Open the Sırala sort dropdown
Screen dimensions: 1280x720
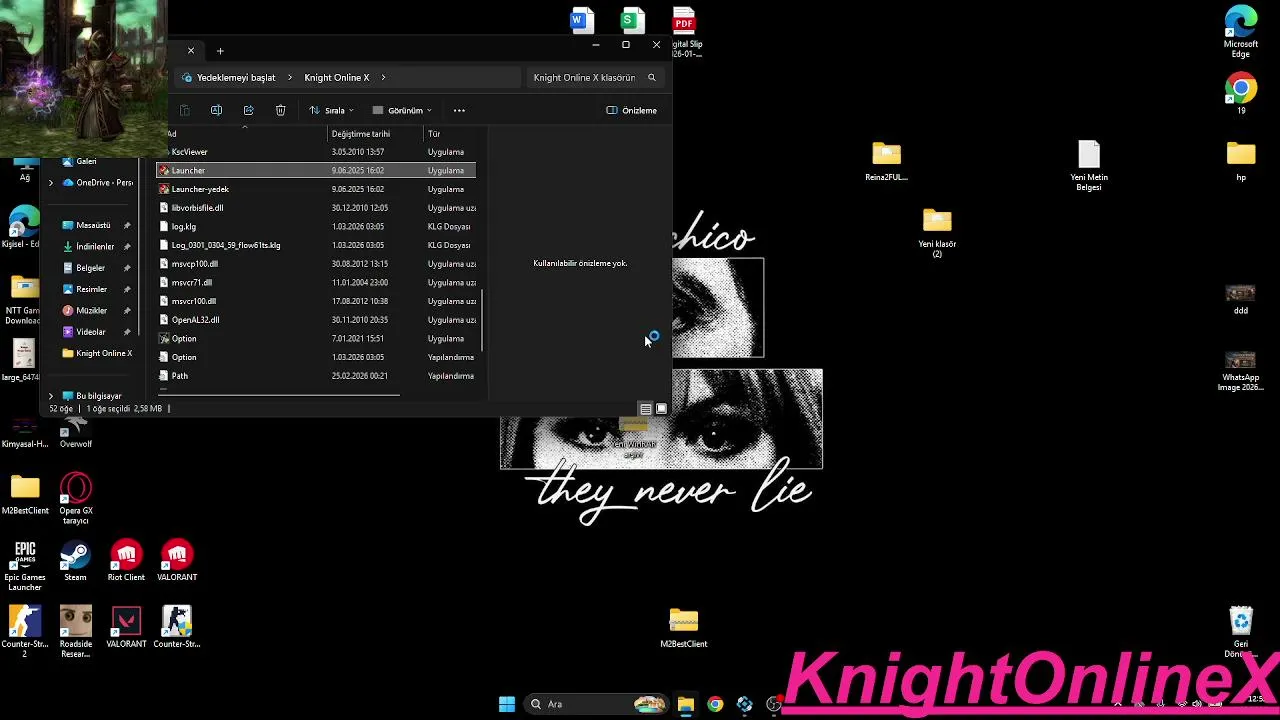click(x=331, y=110)
